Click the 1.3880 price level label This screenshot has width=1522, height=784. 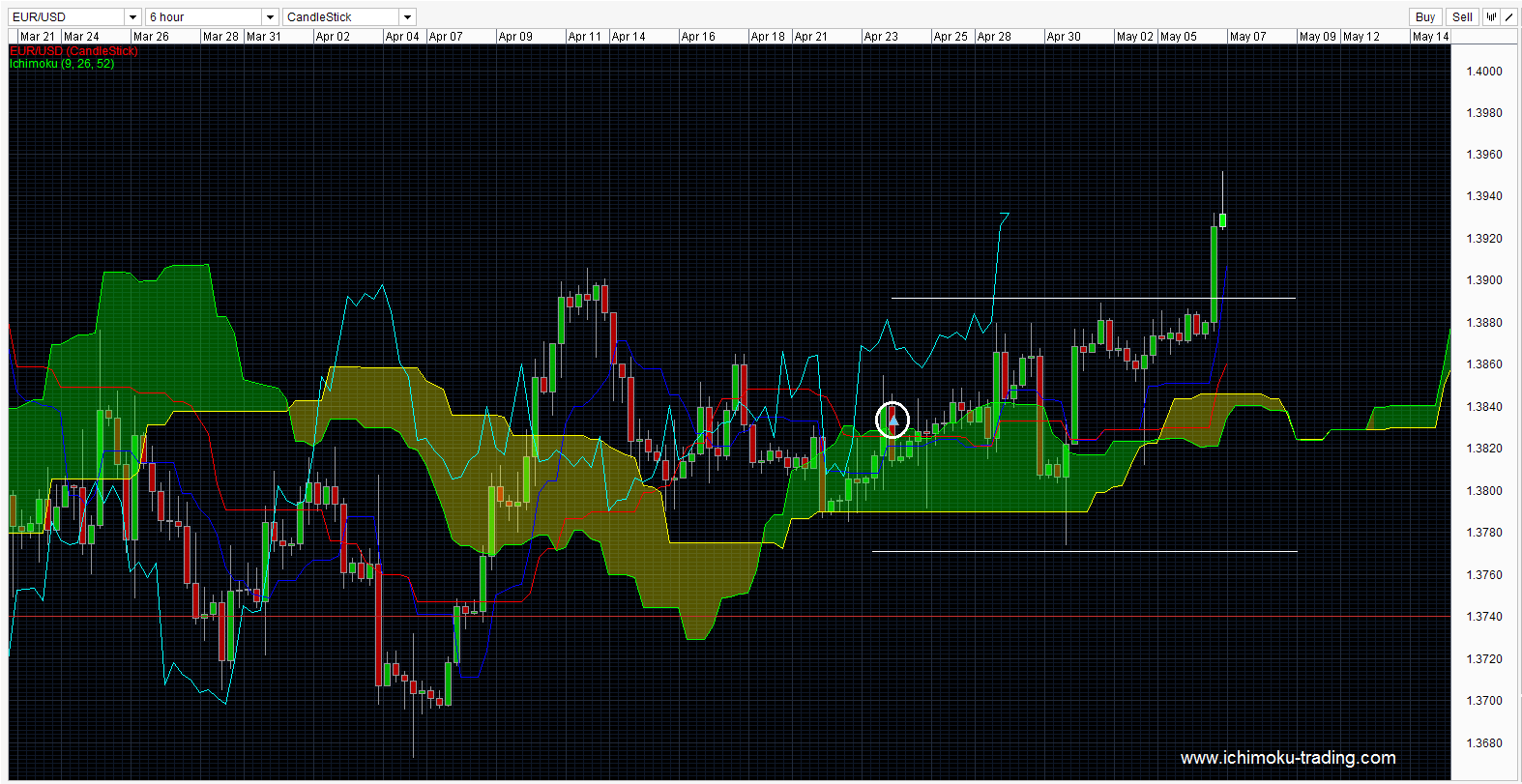click(1484, 322)
